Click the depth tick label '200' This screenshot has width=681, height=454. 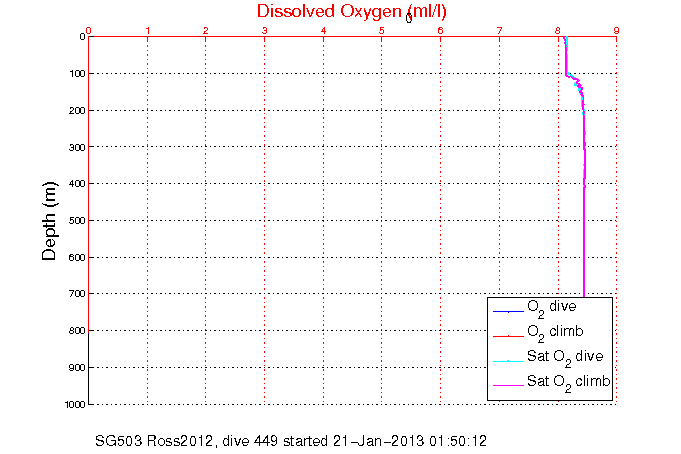click(x=77, y=111)
